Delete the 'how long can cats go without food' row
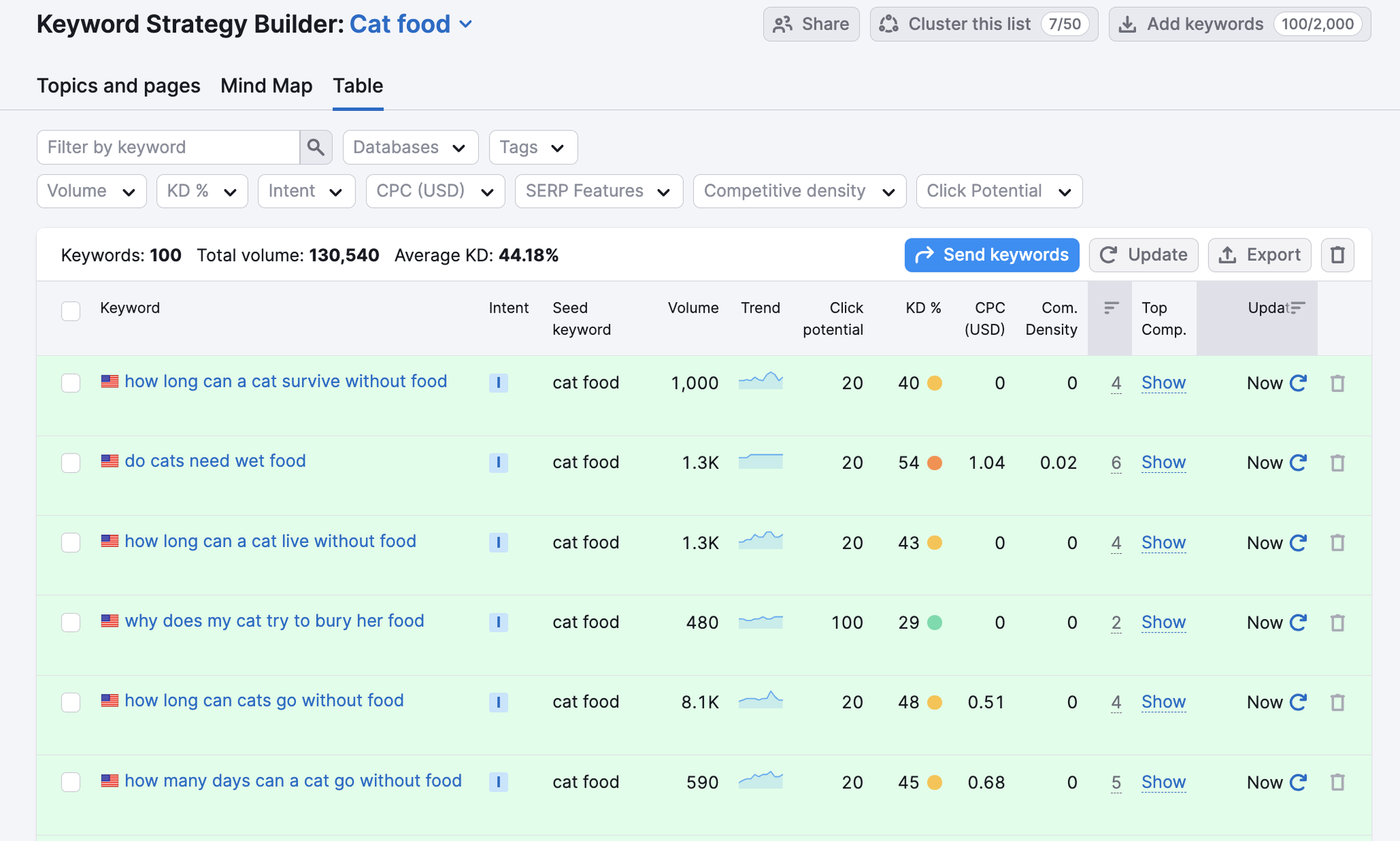Viewport: 1400px width, 841px height. 1337,702
